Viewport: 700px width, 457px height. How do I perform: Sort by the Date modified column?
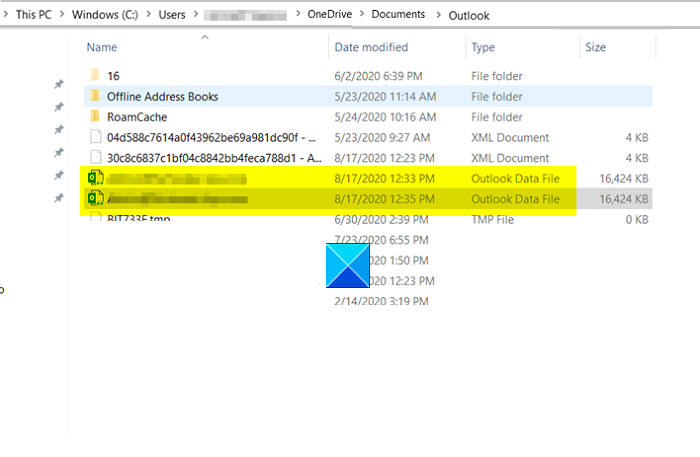click(x=371, y=47)
